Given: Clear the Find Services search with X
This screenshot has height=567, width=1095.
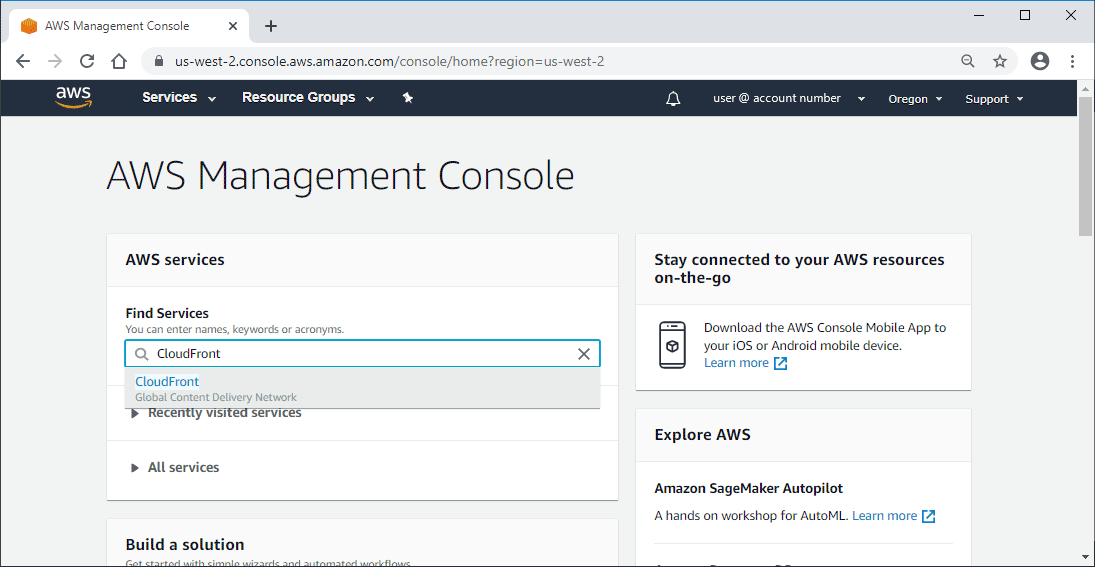Looking at the screenshot, I should pyautogui.click(x=584, y=354).
